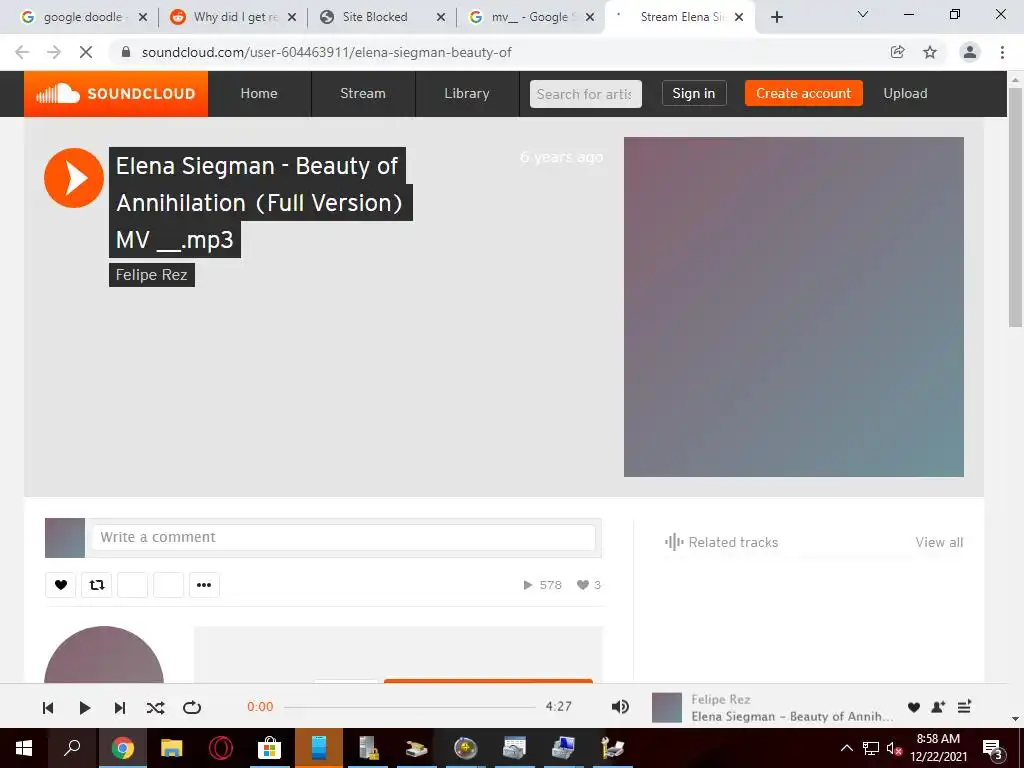Screen dimensions: 1024x768
Task: Share this page from the address bar
Action: 897,52
